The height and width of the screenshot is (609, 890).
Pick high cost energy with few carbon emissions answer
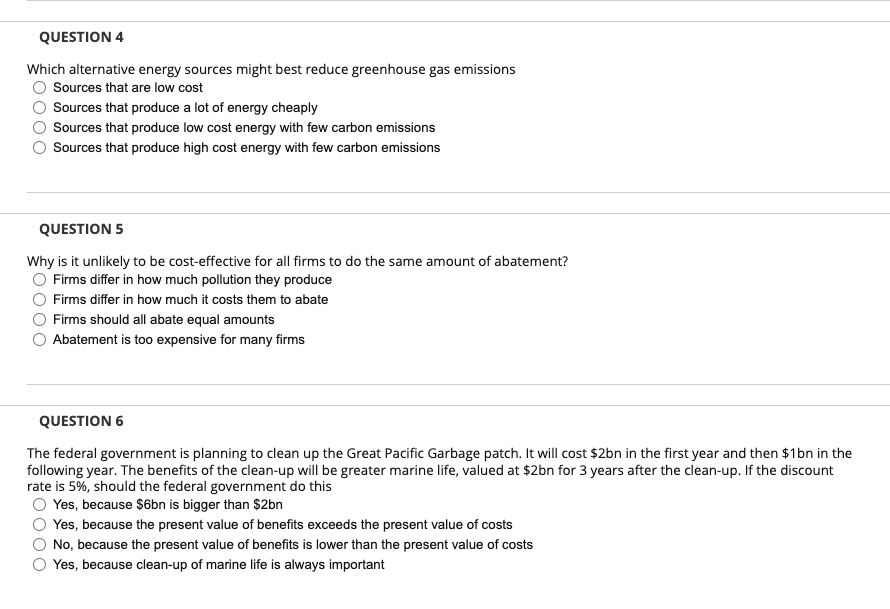click(x=39, y=147)
